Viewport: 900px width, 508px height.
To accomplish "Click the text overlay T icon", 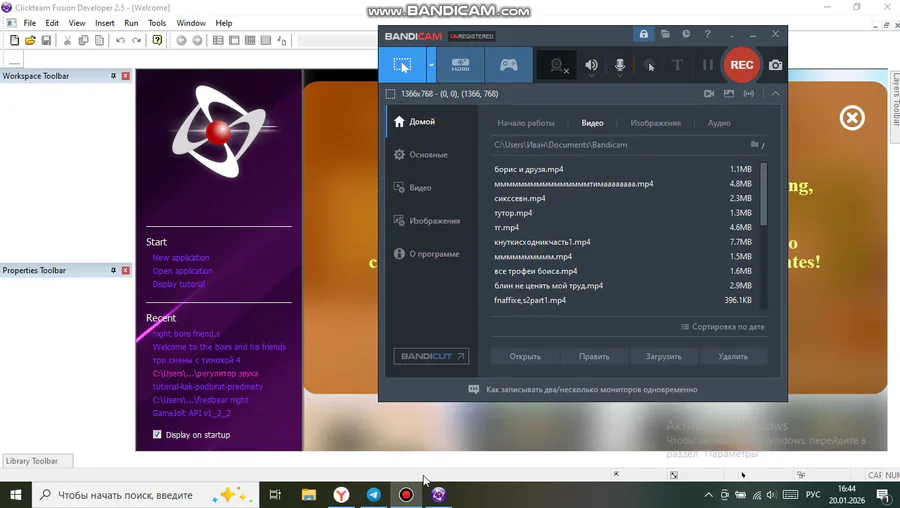I will click(677, 65).
